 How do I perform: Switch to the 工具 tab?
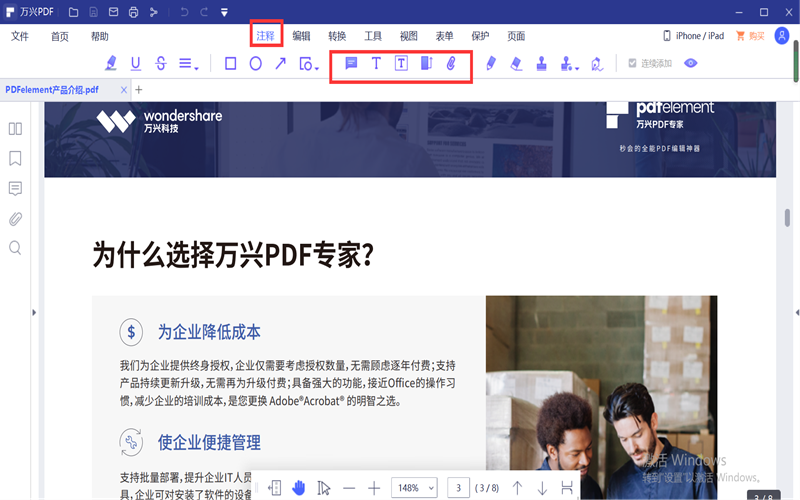[x=373, y=36]
